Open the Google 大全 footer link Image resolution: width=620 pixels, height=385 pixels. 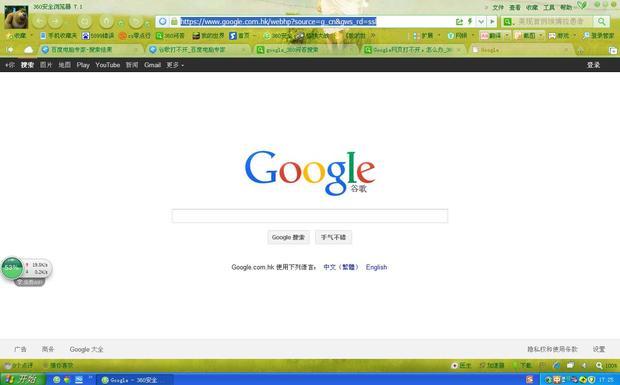coord(86,349)
